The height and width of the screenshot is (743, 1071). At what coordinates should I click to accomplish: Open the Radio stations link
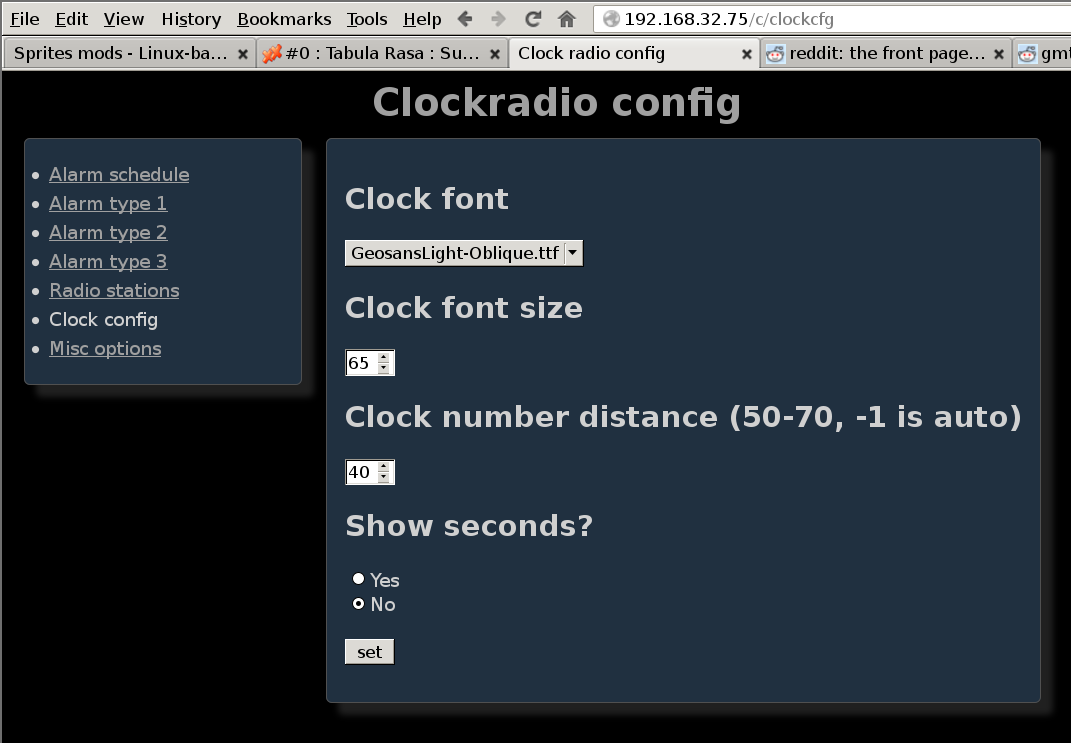114,291
